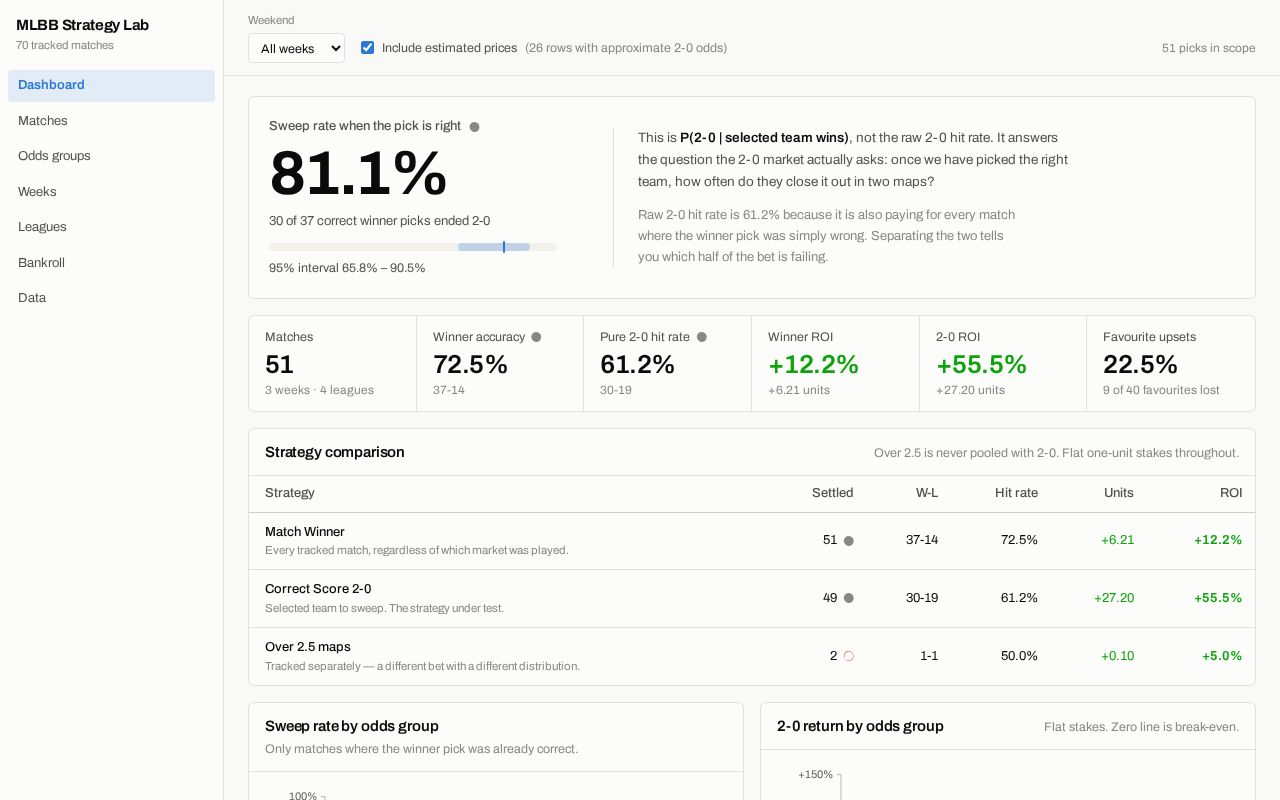
Task: Click the Over 2.5 maps strategy name
Action: [308, 647]
